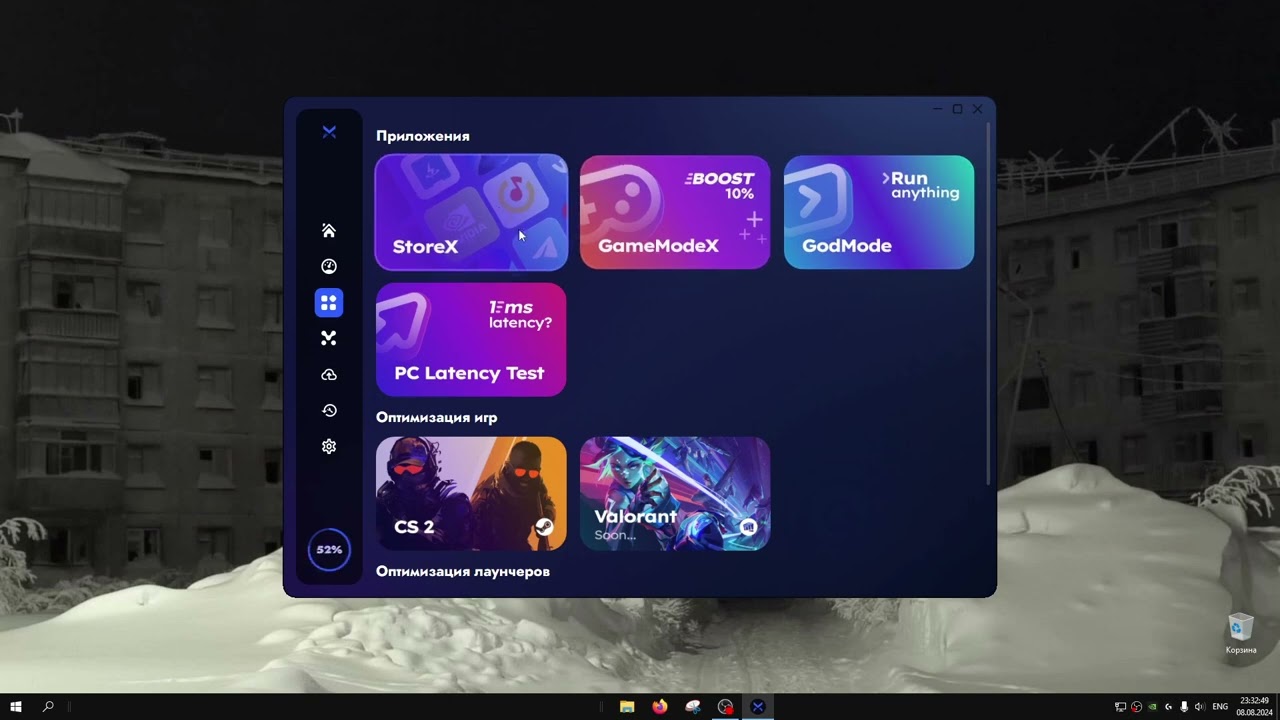Open the GodMode app card
This screenshot has width=1280, height=720.
tap(879, 212)
